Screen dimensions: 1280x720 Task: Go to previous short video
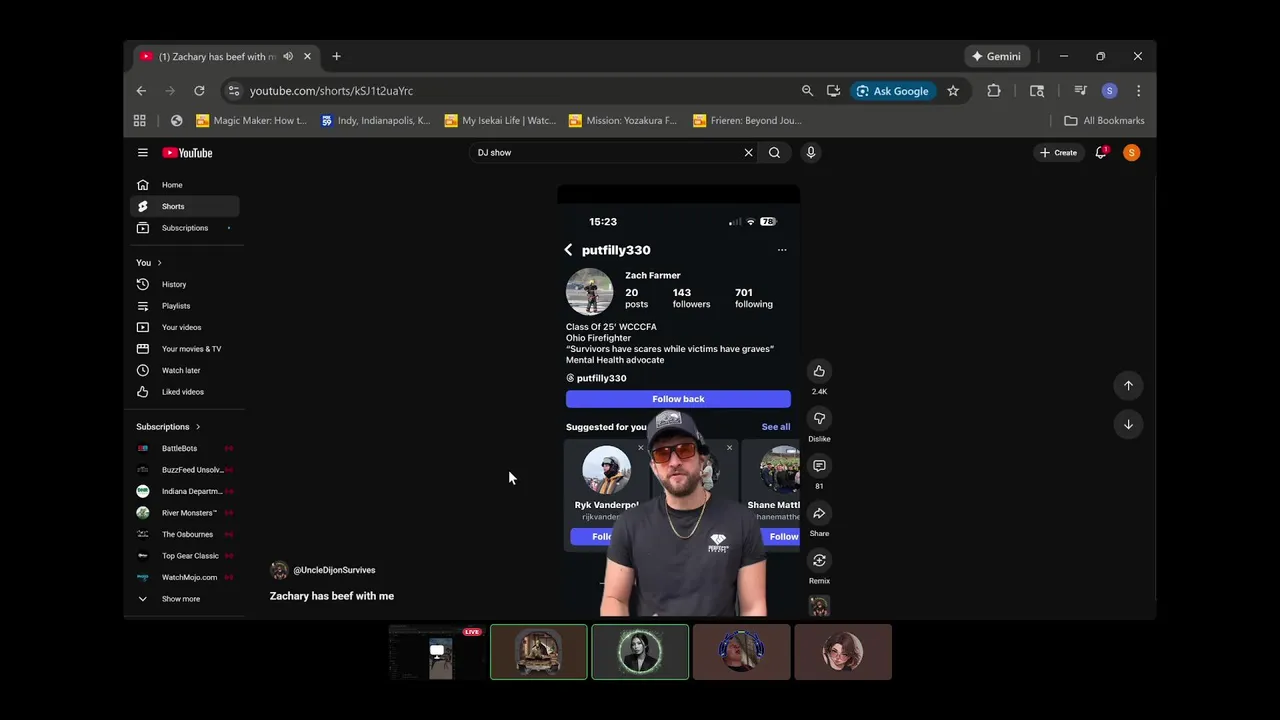tap(1128, 385)
